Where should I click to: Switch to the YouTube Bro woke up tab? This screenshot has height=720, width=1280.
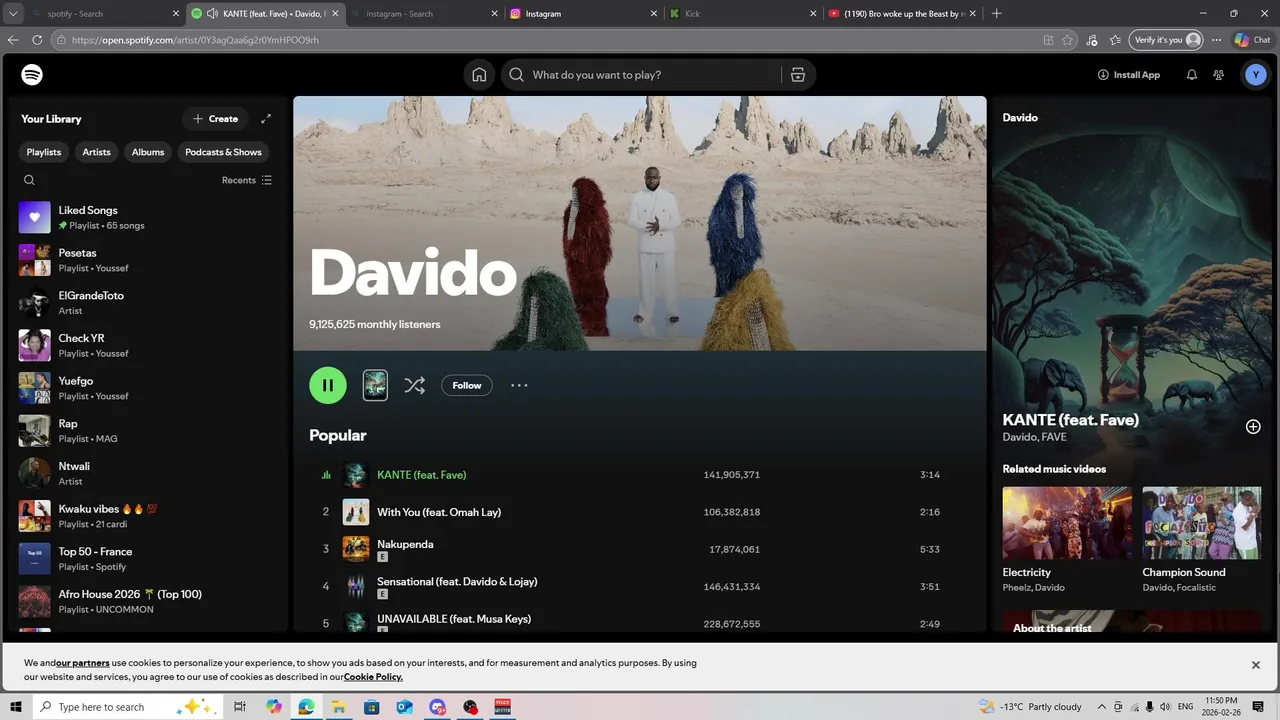tap(901, 14)
